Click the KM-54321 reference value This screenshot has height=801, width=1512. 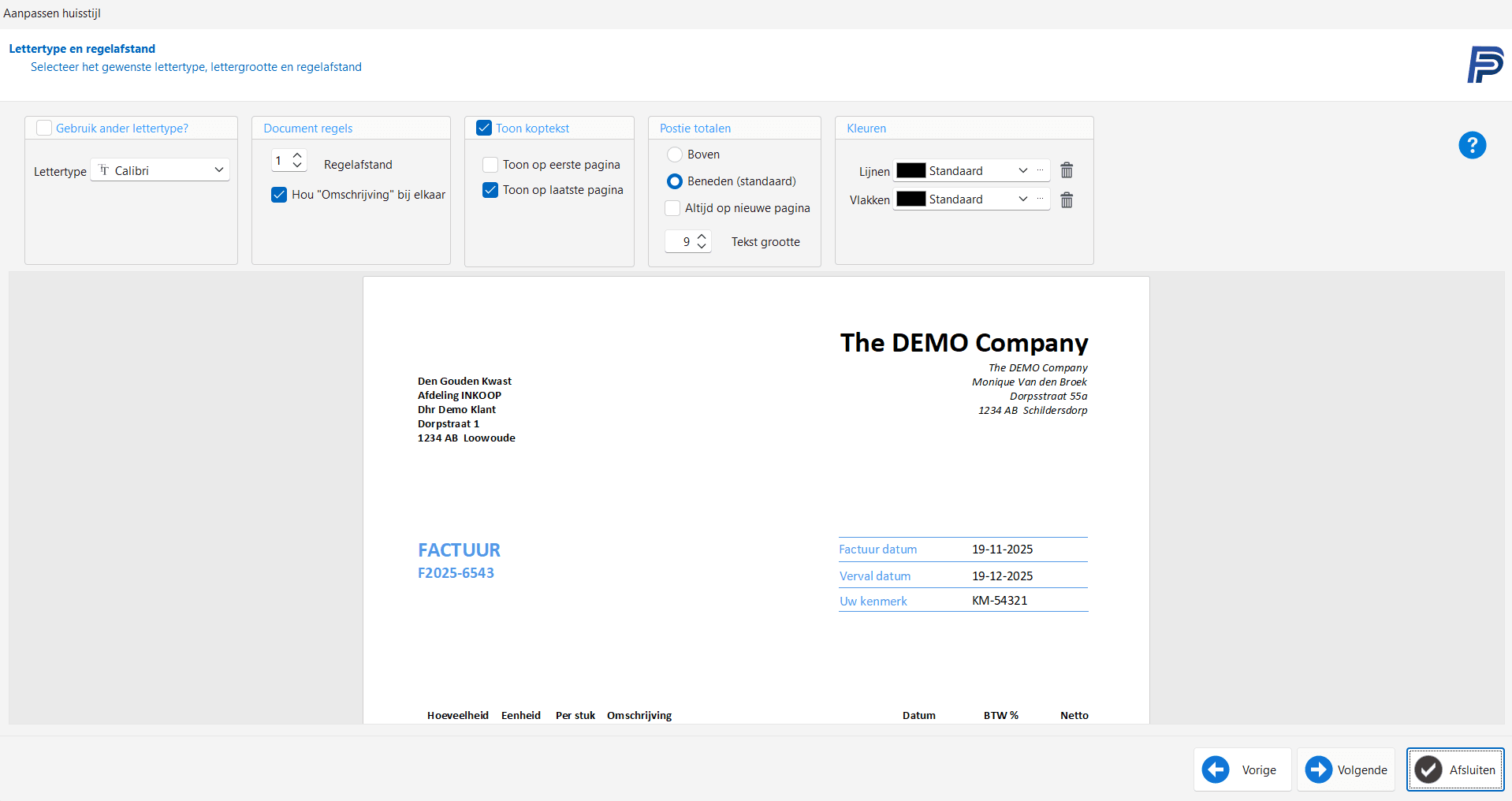pyautogui.click(x=1000, y=601)
